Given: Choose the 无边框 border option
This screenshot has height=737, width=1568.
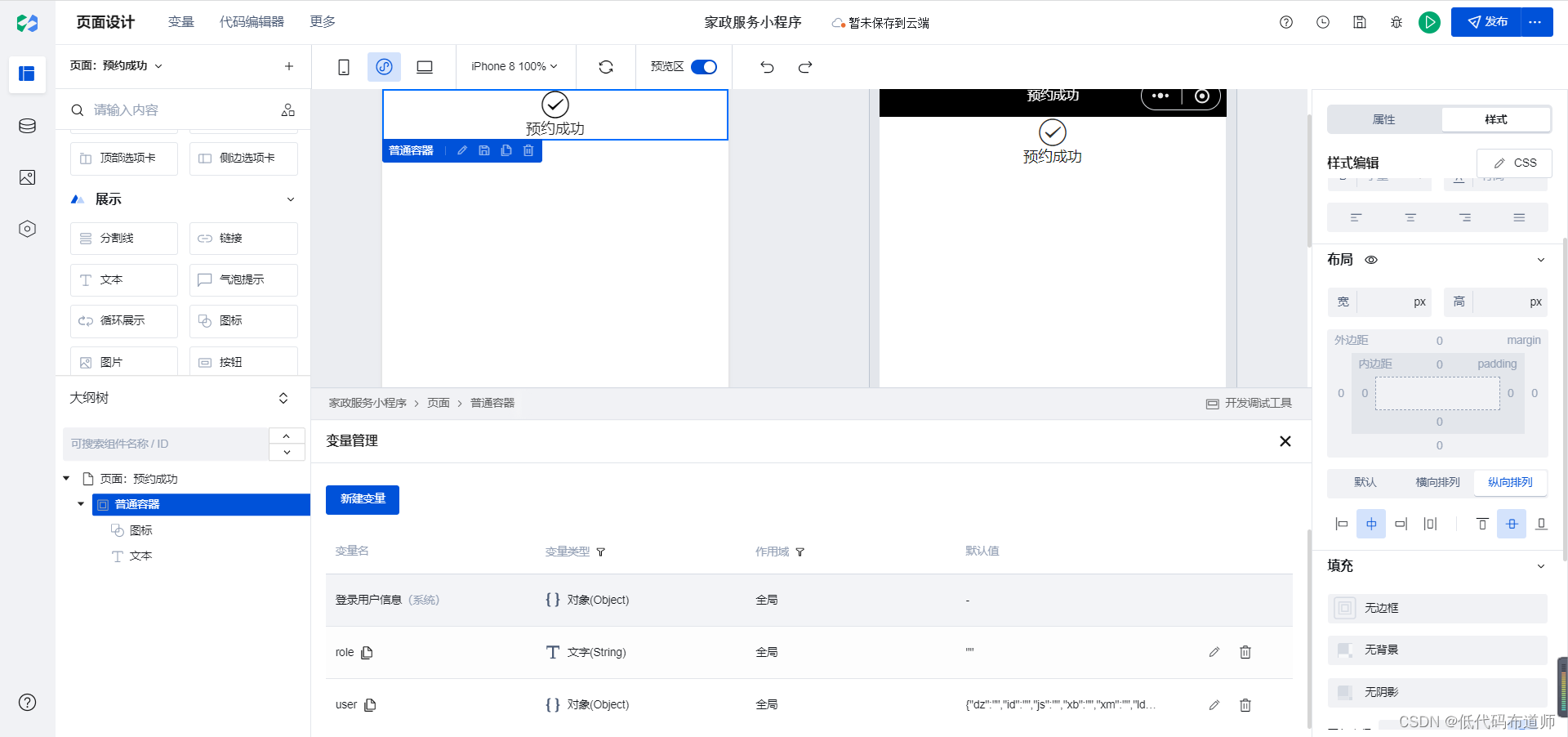Looking at the screenshot, I should tap(1437, 608).
